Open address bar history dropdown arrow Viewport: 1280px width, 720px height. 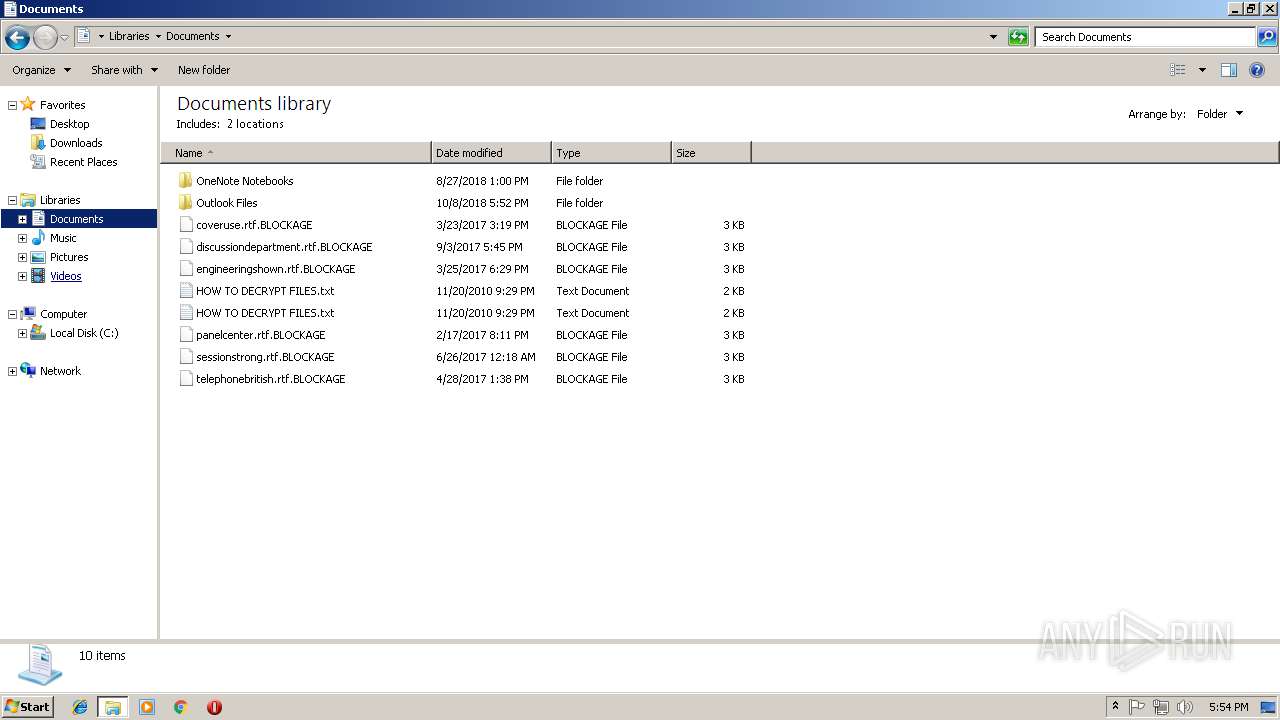pos(993,37)
